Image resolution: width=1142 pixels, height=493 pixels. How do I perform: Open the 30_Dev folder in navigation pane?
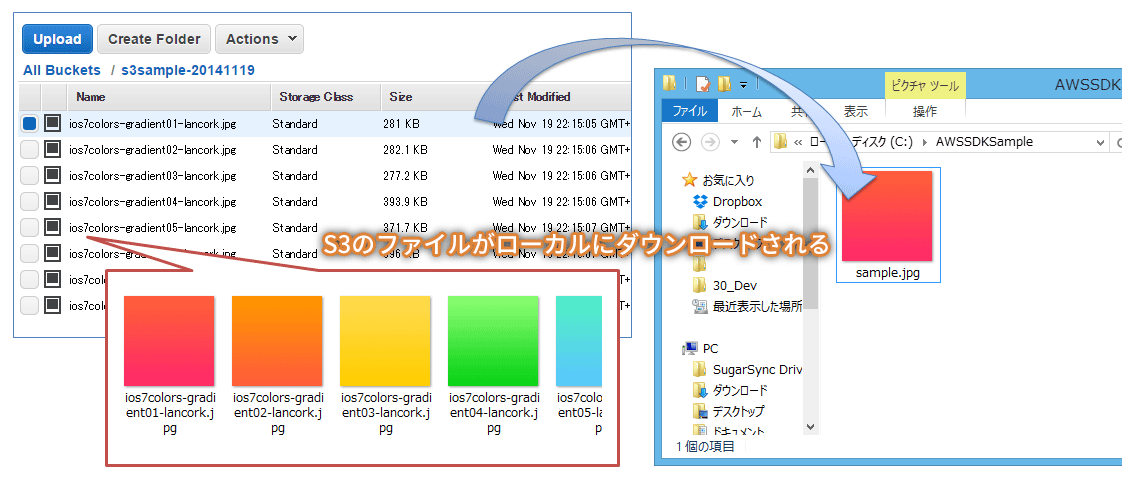734,285
